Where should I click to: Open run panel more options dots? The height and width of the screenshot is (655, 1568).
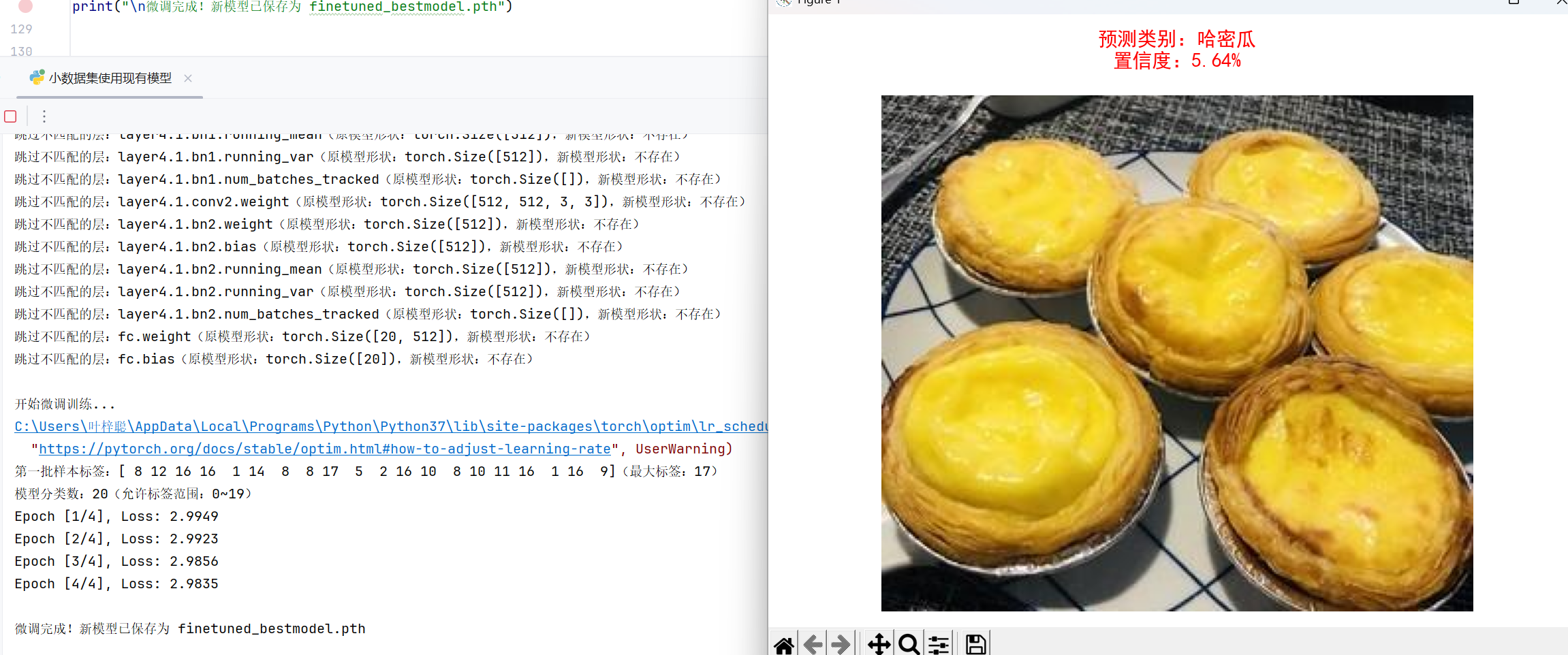click(x=44, y=116)
